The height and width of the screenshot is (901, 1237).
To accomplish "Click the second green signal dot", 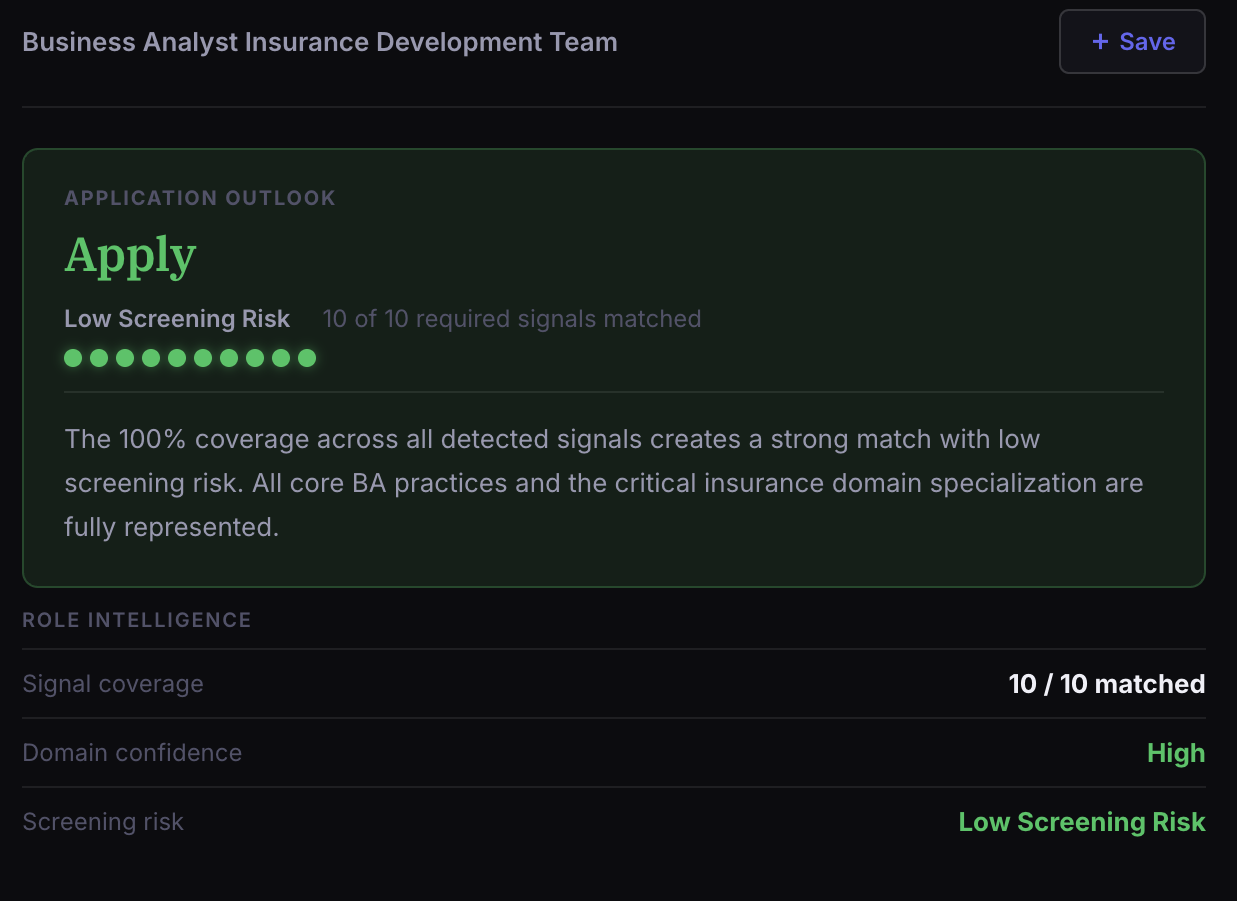I will click(x=99, y=358).
